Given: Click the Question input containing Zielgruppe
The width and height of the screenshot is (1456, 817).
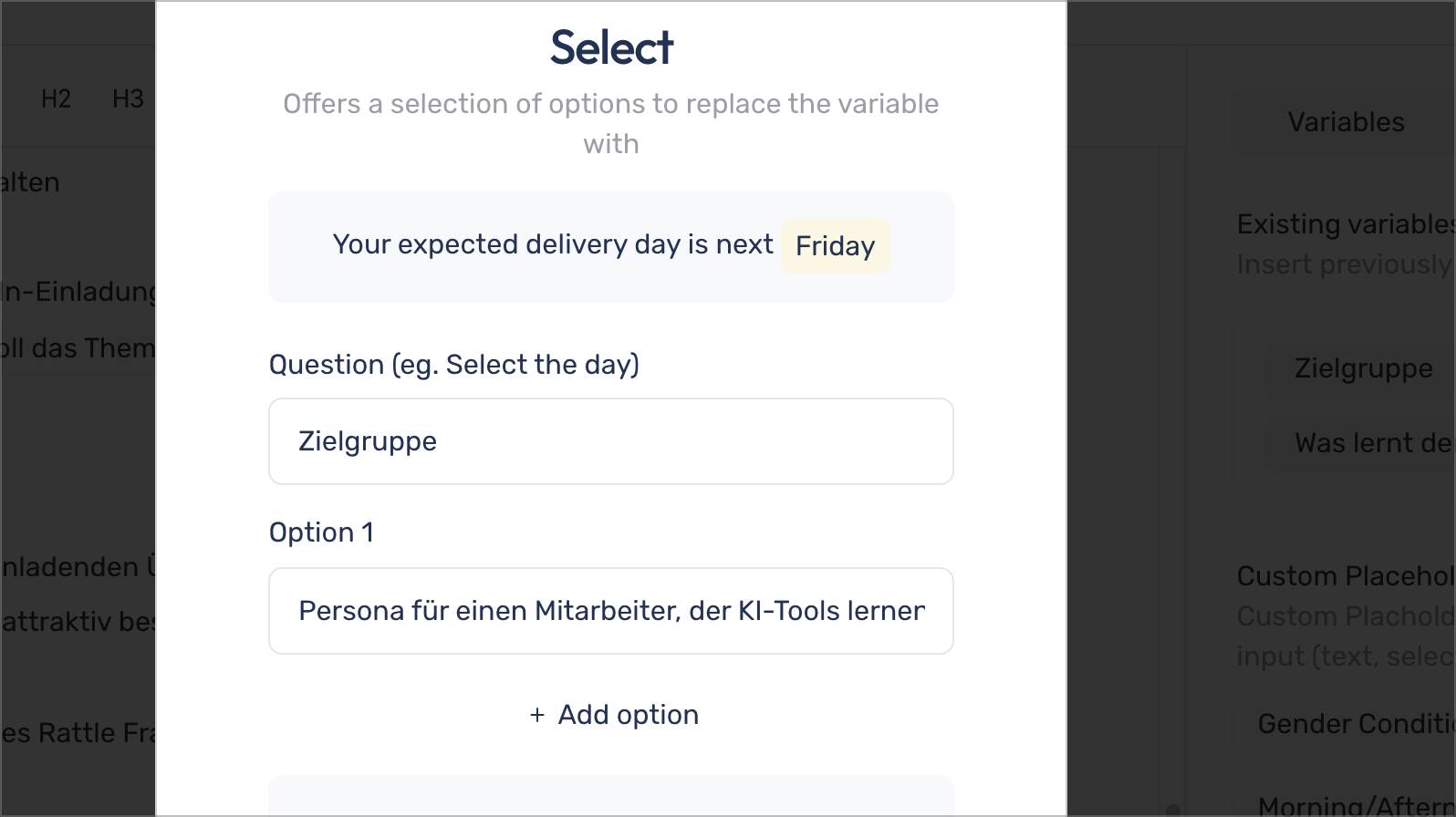Looking at the screenshot, I should click(x=611, y=441).
